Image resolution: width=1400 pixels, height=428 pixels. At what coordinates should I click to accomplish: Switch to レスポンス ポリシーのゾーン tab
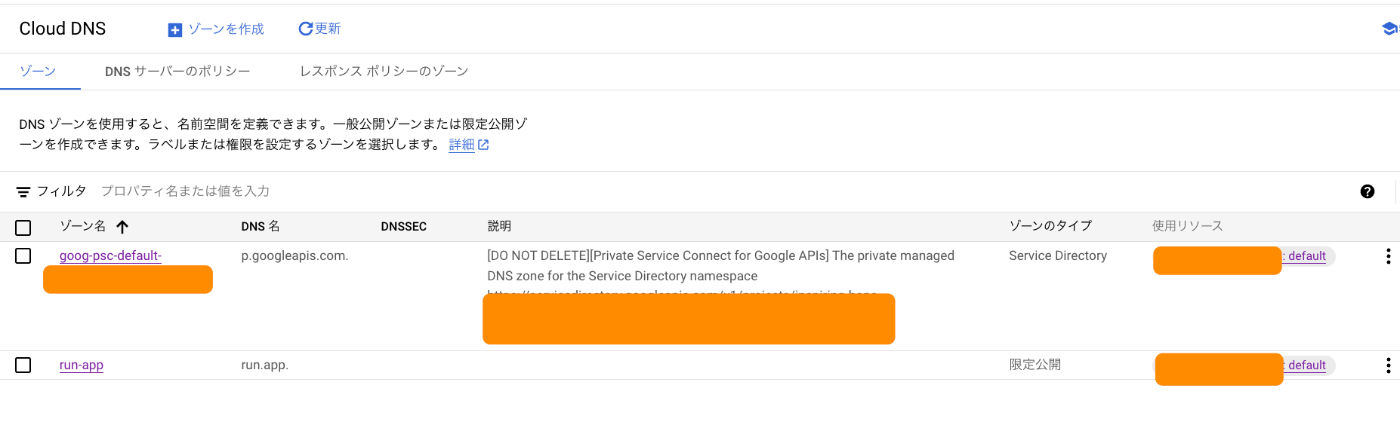pos(384,72)
